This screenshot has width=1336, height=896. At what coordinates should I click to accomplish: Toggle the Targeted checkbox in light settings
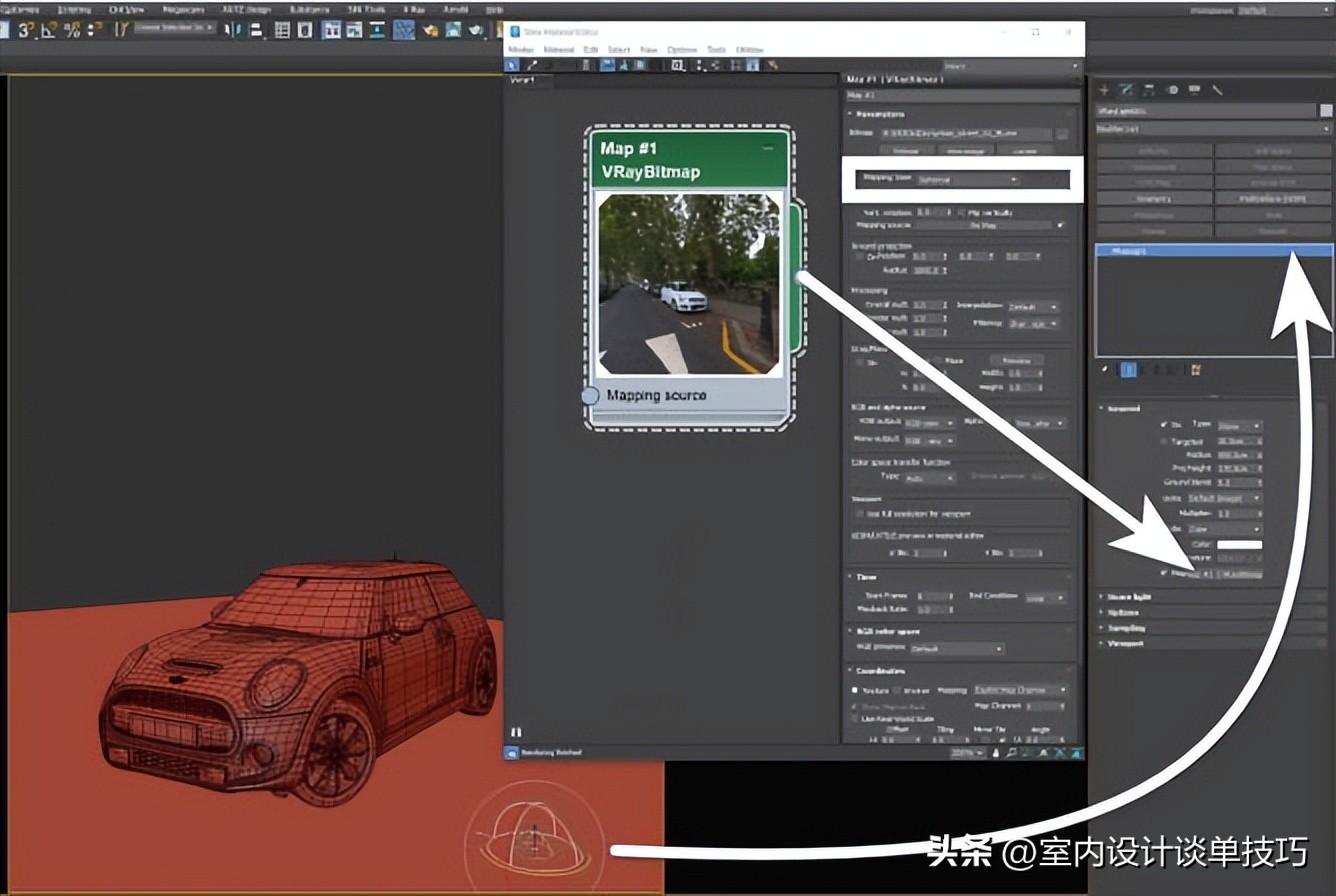(x=1163, y=442)
